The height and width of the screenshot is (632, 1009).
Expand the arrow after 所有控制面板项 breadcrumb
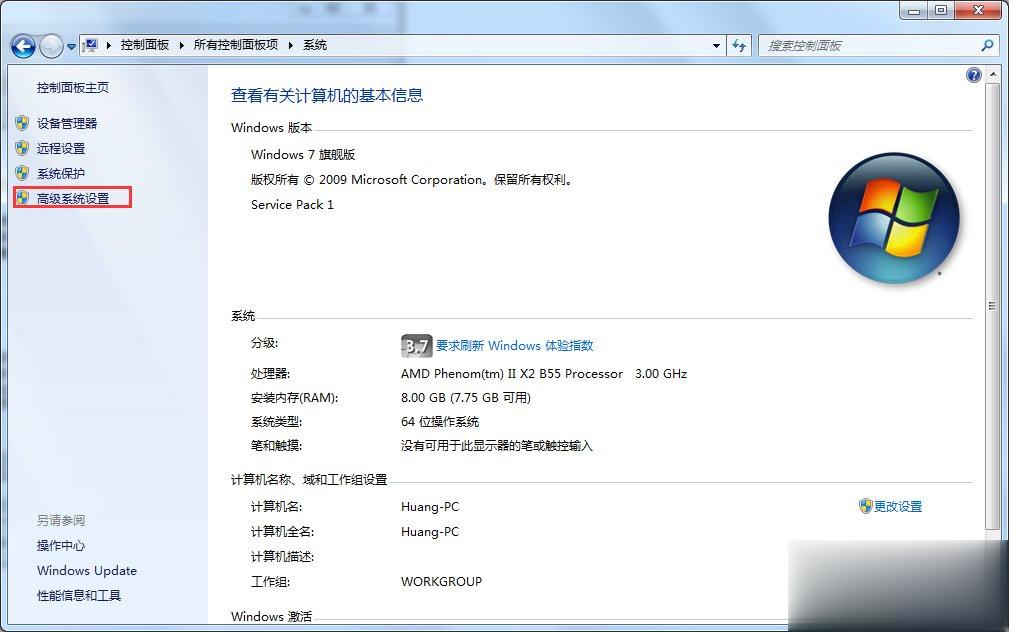click(291, 45)
